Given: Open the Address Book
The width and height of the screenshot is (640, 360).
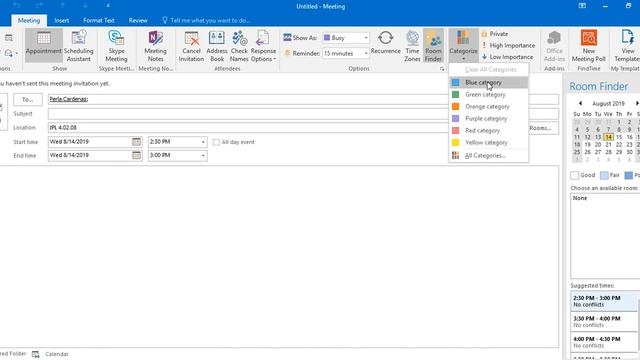Looking at the screenshot, I should pyautogui.click(x=217, y=46).
